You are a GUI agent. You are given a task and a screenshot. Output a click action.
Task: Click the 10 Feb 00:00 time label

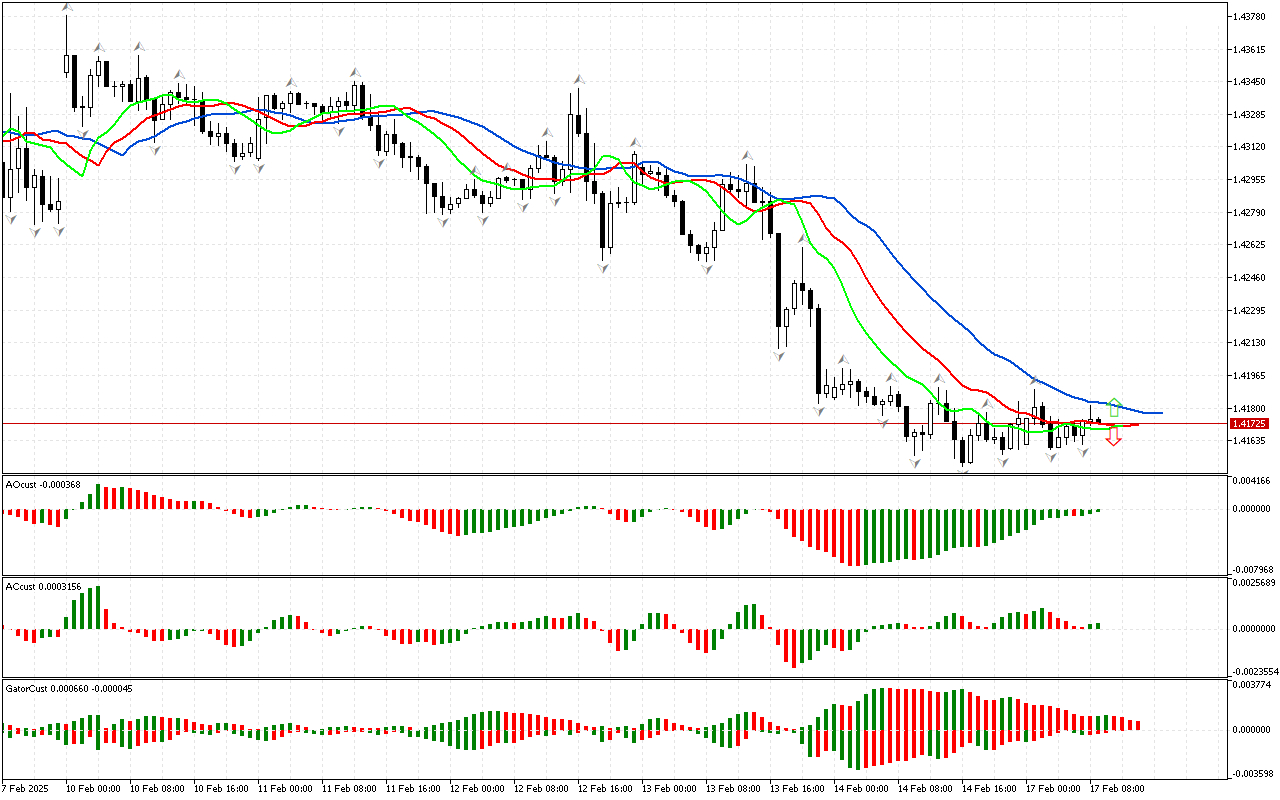pos(92,788)
